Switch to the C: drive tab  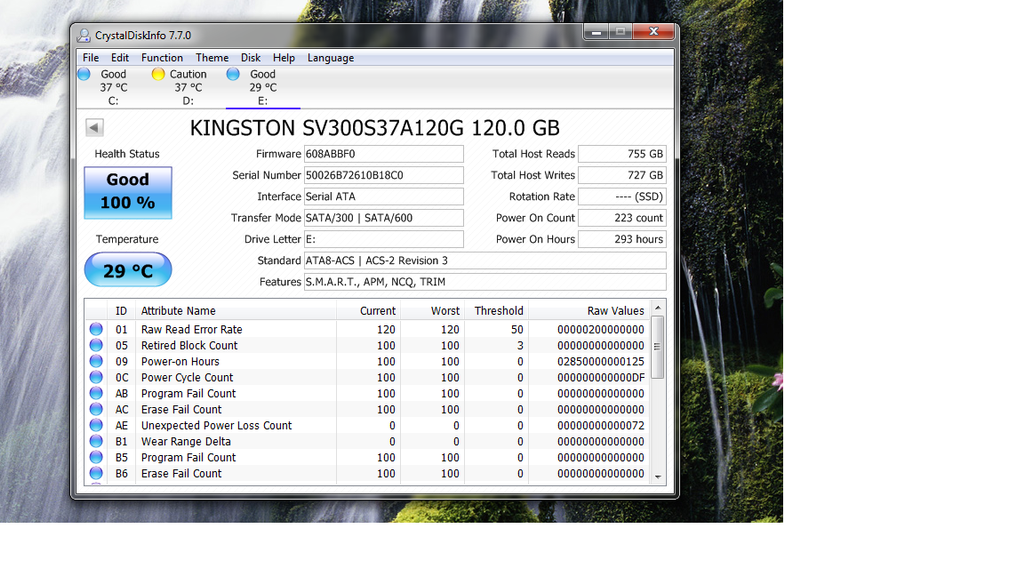pyautogui.click(x=114, y=88)
